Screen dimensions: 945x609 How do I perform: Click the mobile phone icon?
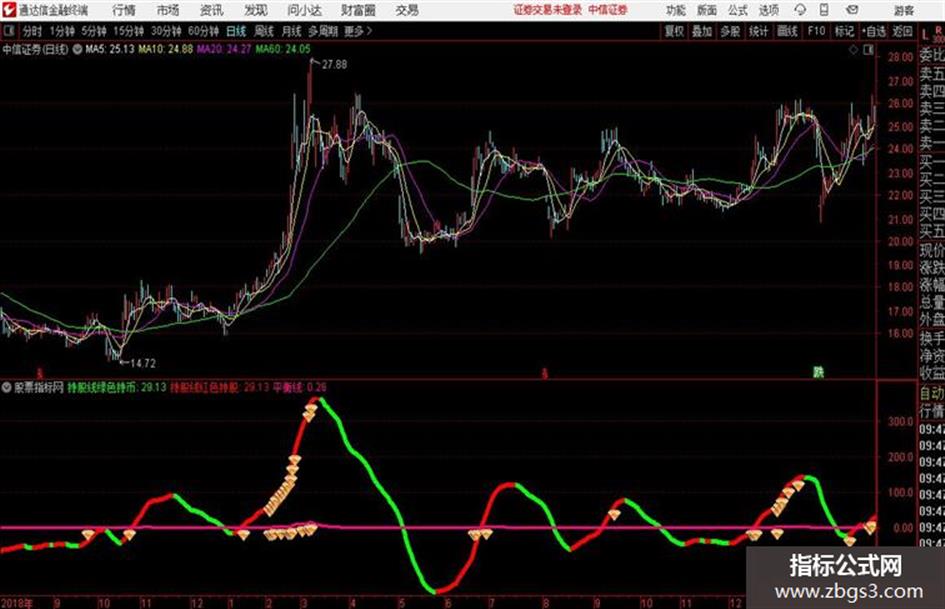coord(824,10)
